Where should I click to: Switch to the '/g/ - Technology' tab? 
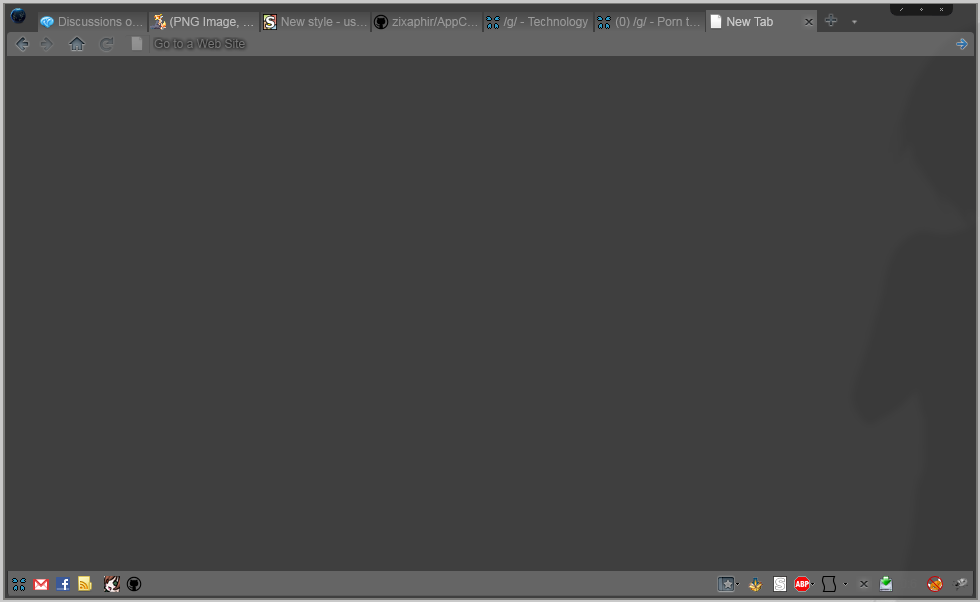[538, 22]
